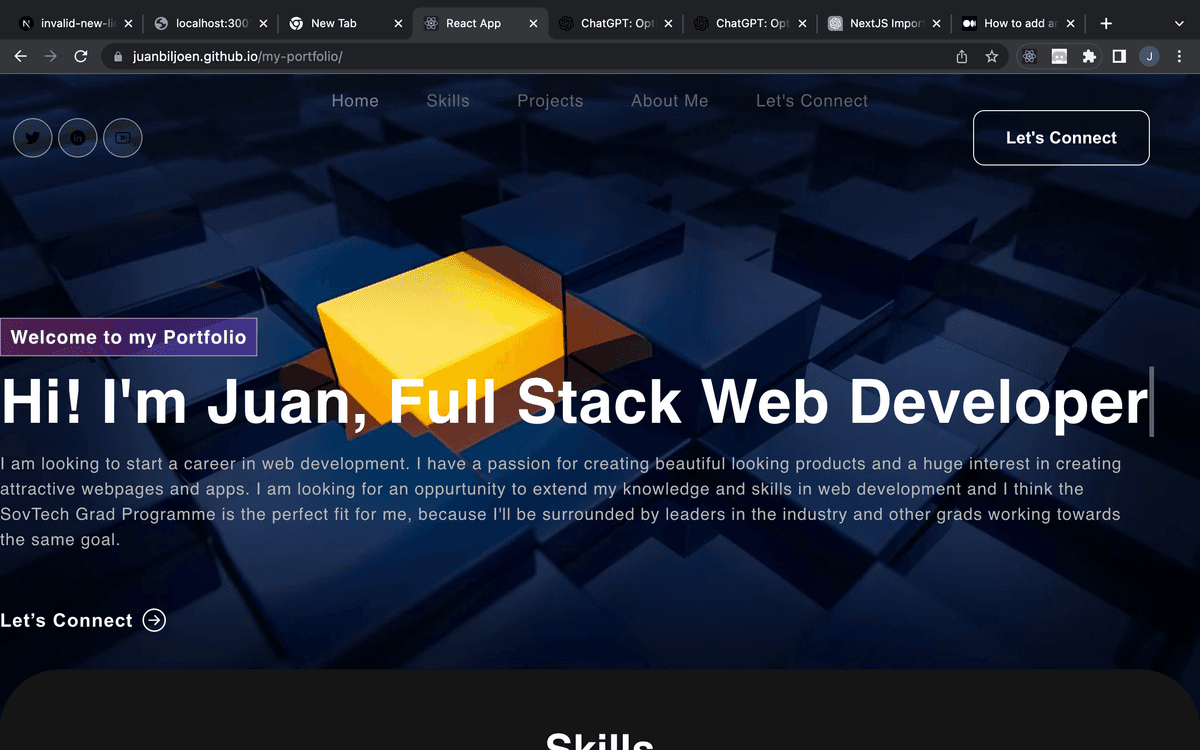Close the New Tab tab

pyautogui.click(x=398, y=23)
